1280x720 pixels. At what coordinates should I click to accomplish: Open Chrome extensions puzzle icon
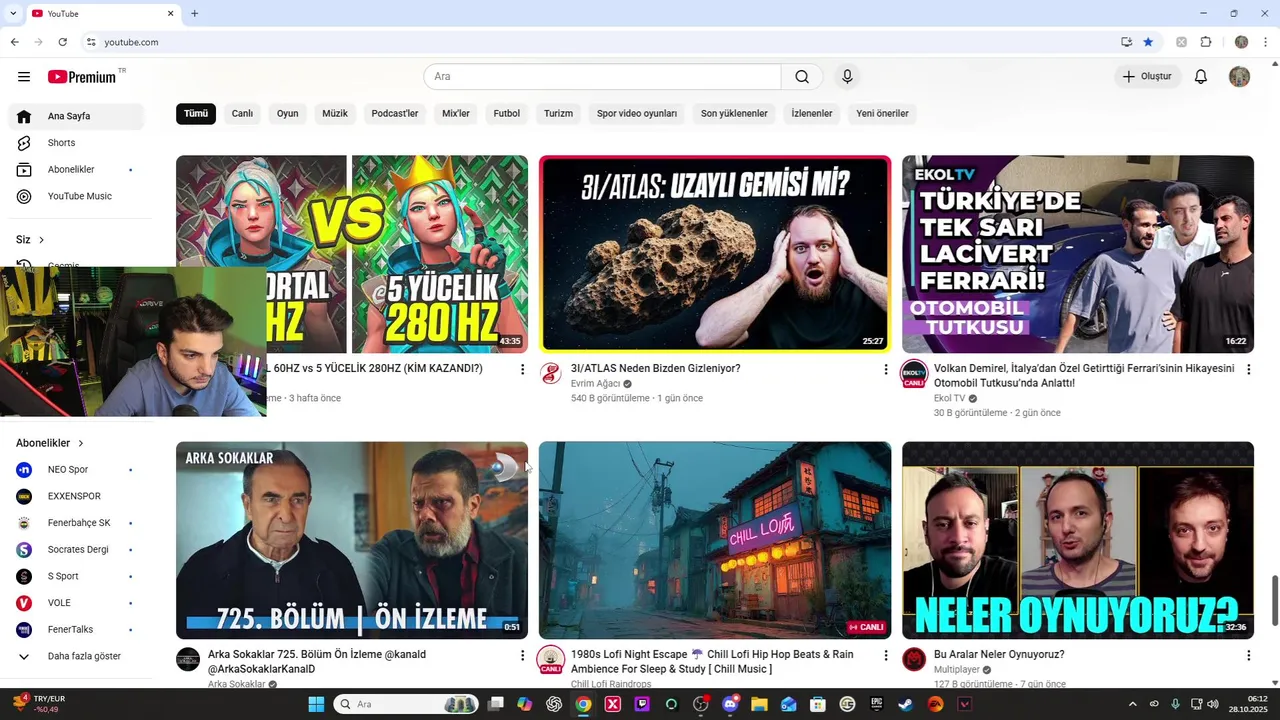coord(1206,42)
